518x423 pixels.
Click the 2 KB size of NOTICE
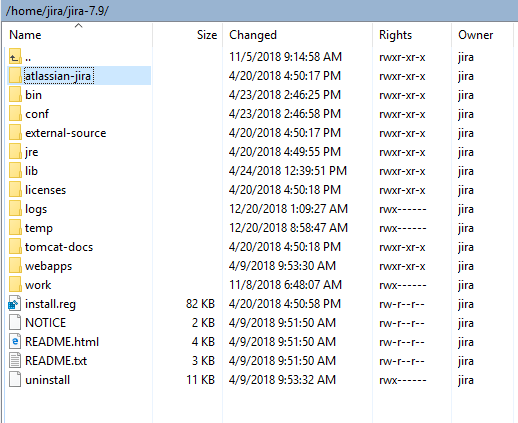tap(203, 323)
